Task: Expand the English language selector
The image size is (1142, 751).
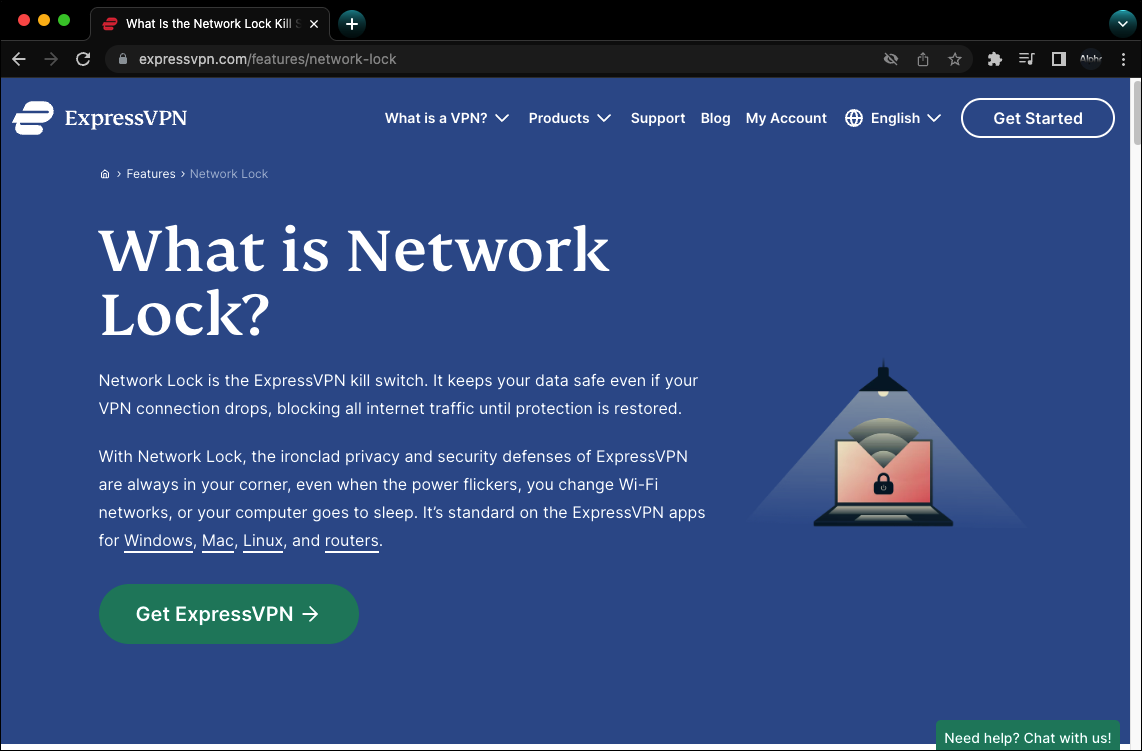Action: (895, 118)
